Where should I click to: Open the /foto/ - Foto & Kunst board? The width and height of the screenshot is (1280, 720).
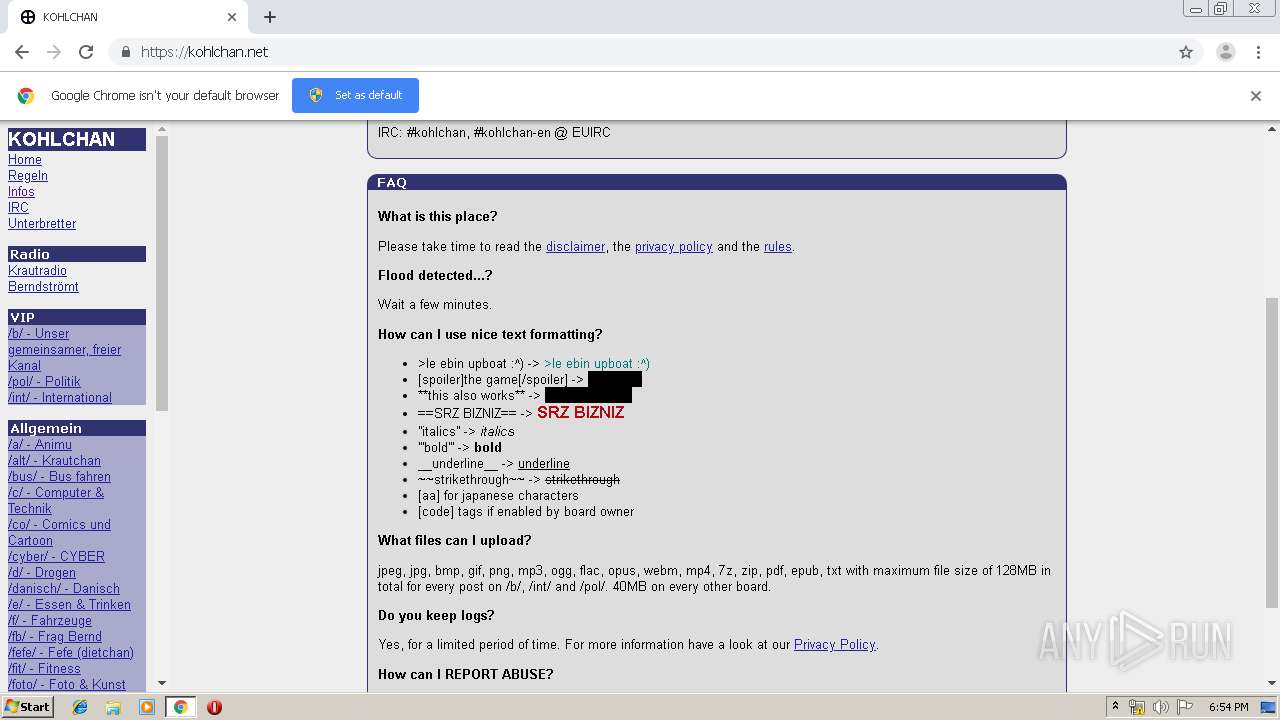[67, 685]
